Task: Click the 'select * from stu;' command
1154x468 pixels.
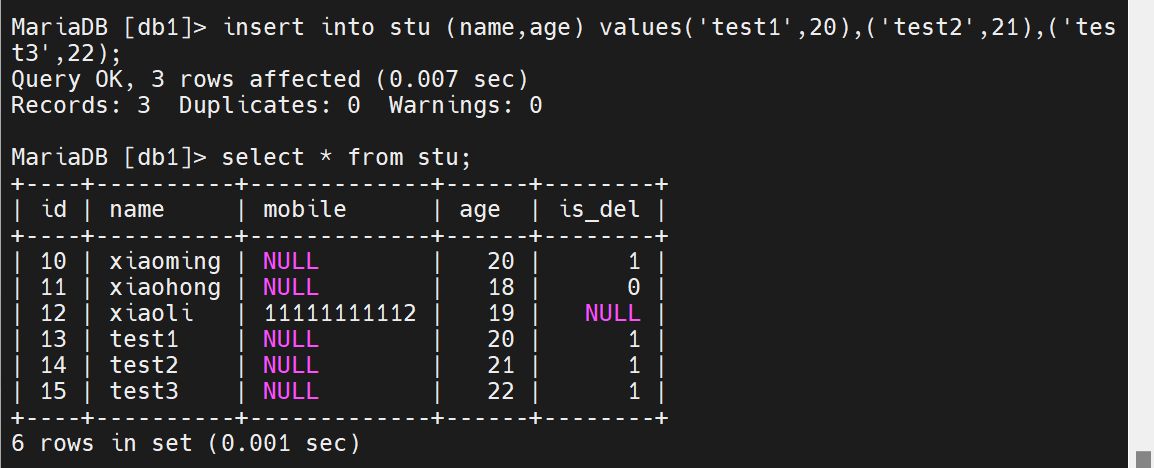Action: tap(346, 157)
